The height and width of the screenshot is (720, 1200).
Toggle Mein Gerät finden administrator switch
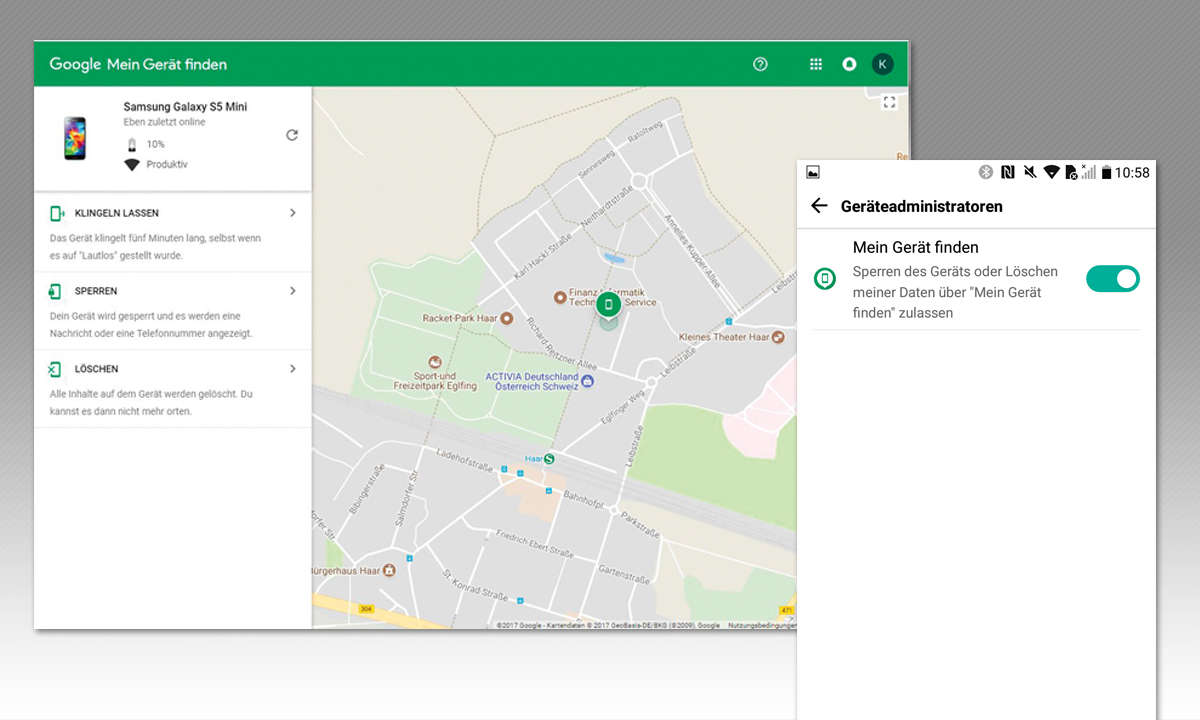pyautogui.click(x=1113, y=279)
